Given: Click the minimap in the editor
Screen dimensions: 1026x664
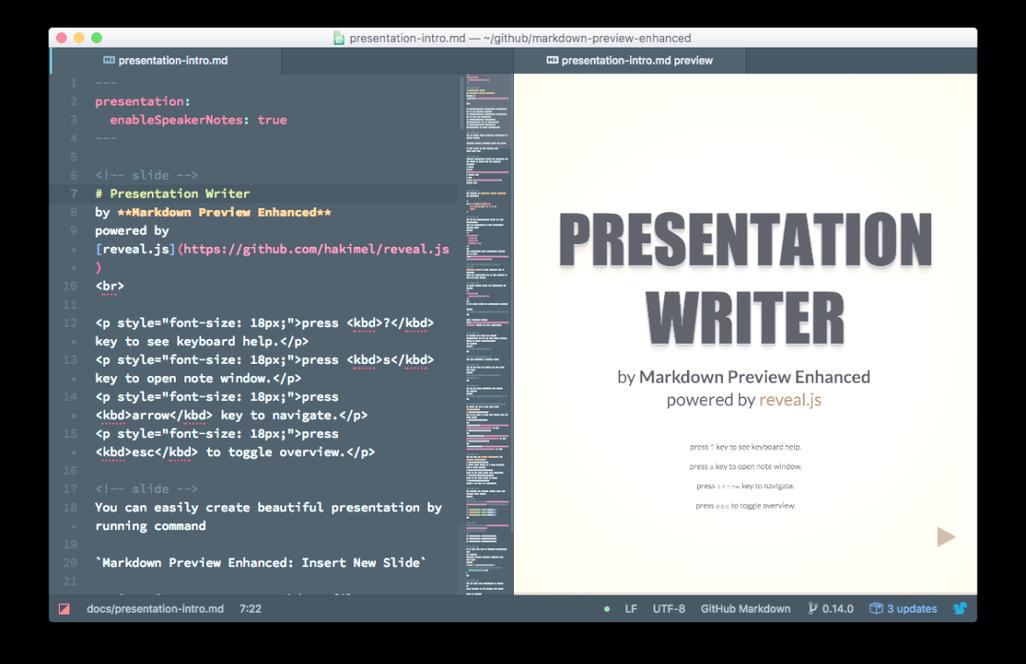Looking at the screenshot, I should pyautogui.click(x=487, y=334).
